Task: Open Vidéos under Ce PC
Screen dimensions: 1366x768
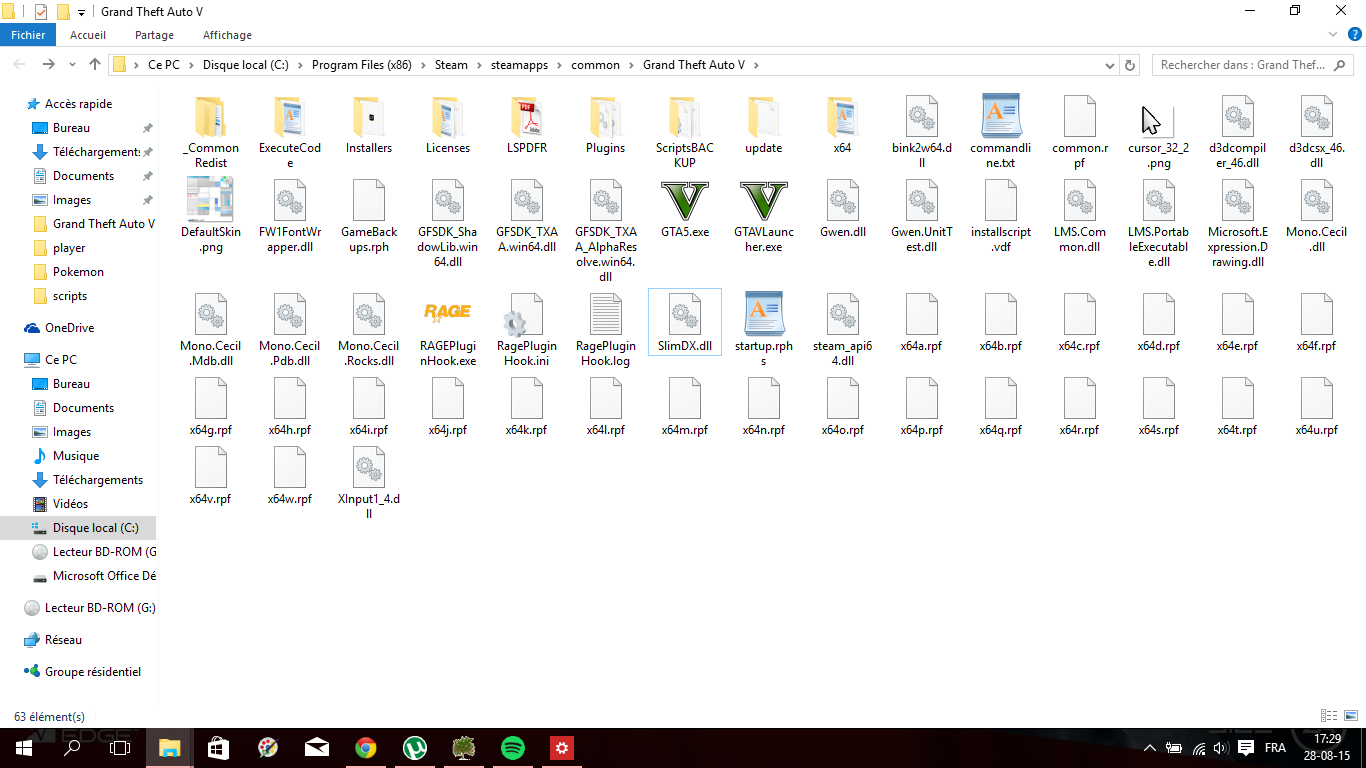Action: (x=71, y=504)
